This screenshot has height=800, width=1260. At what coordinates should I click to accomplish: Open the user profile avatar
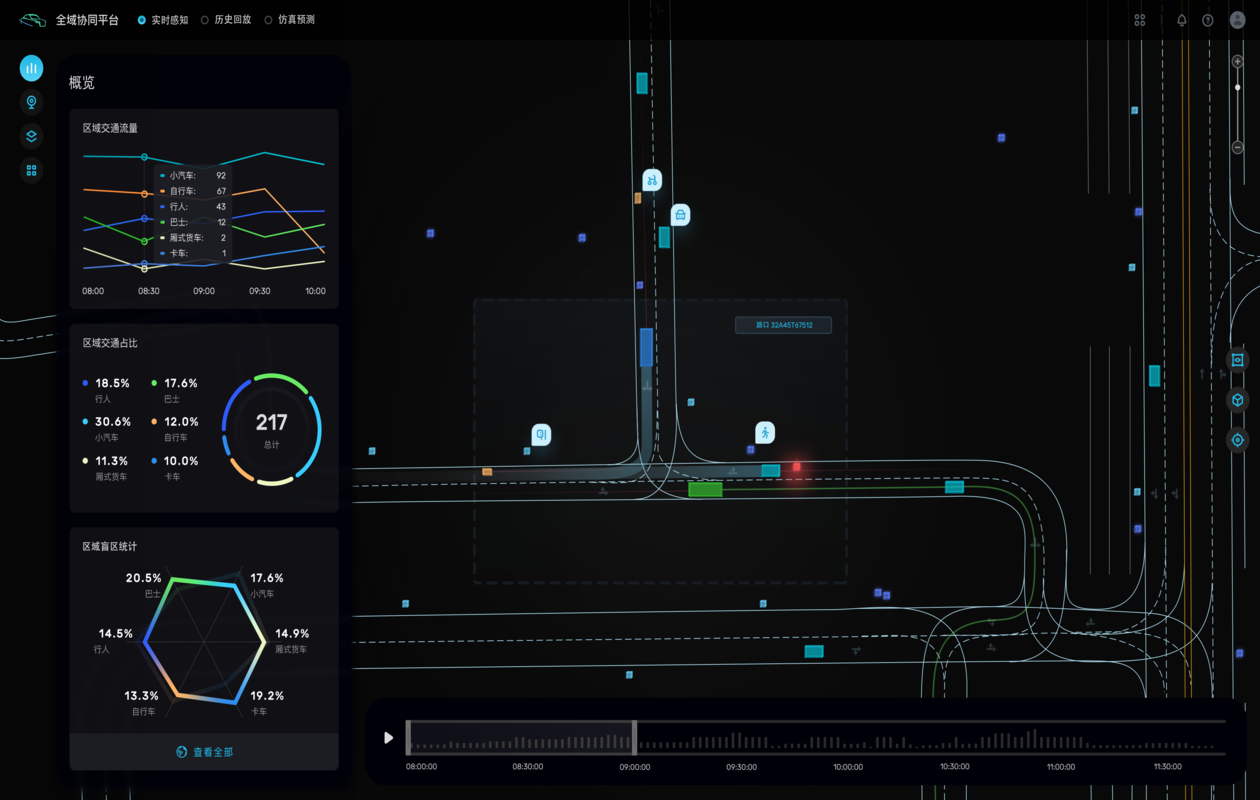click(1237, 20)
